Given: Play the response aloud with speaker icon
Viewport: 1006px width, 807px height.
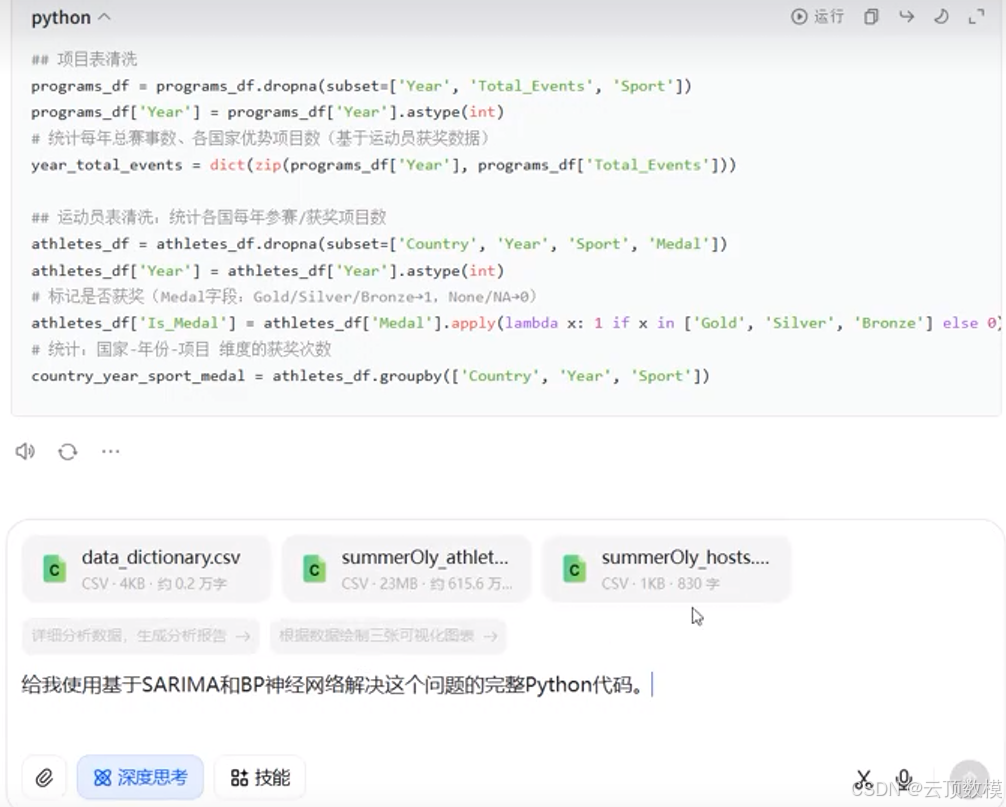Looking at the screenshot, I should 25,452.
